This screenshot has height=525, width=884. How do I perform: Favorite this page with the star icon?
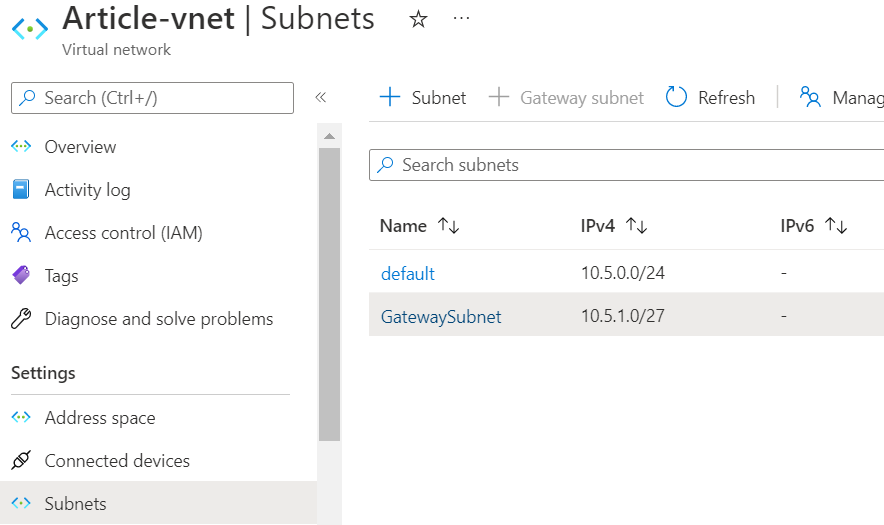[419, 20]
